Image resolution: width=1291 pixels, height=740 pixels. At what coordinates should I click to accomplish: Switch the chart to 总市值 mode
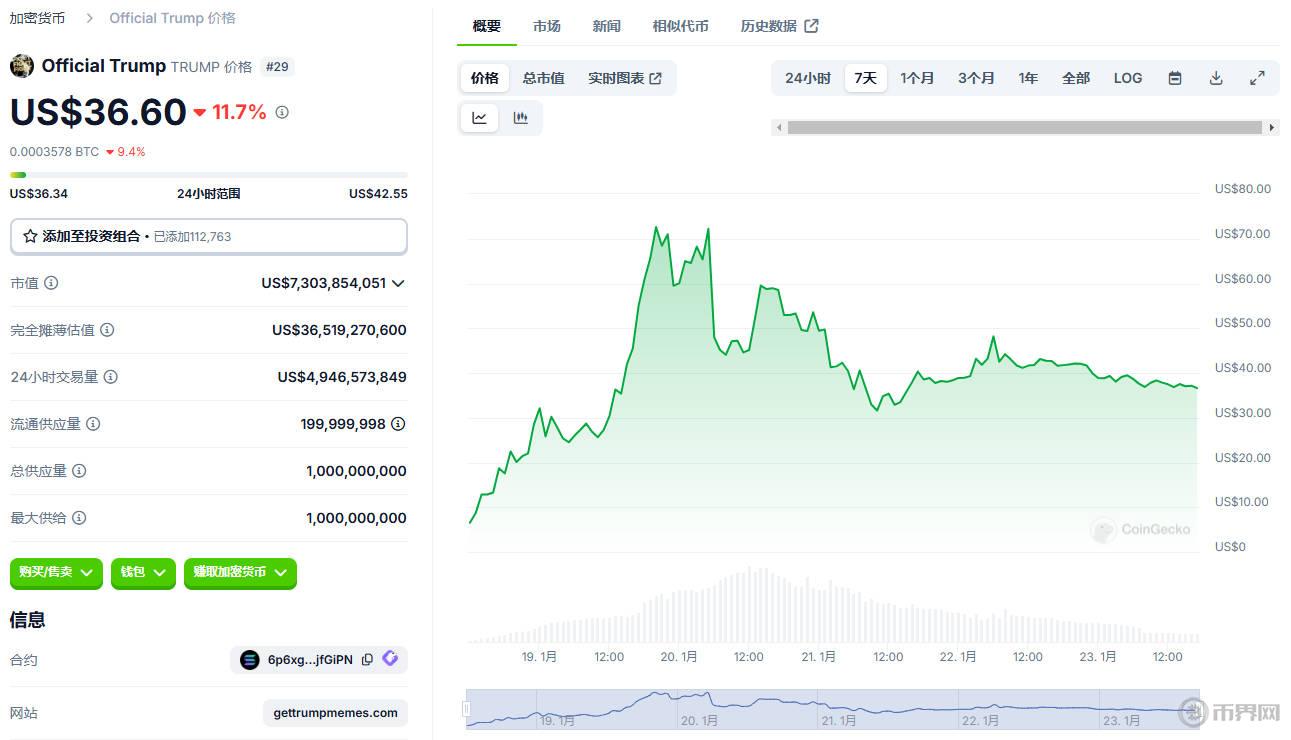[544, 78]
